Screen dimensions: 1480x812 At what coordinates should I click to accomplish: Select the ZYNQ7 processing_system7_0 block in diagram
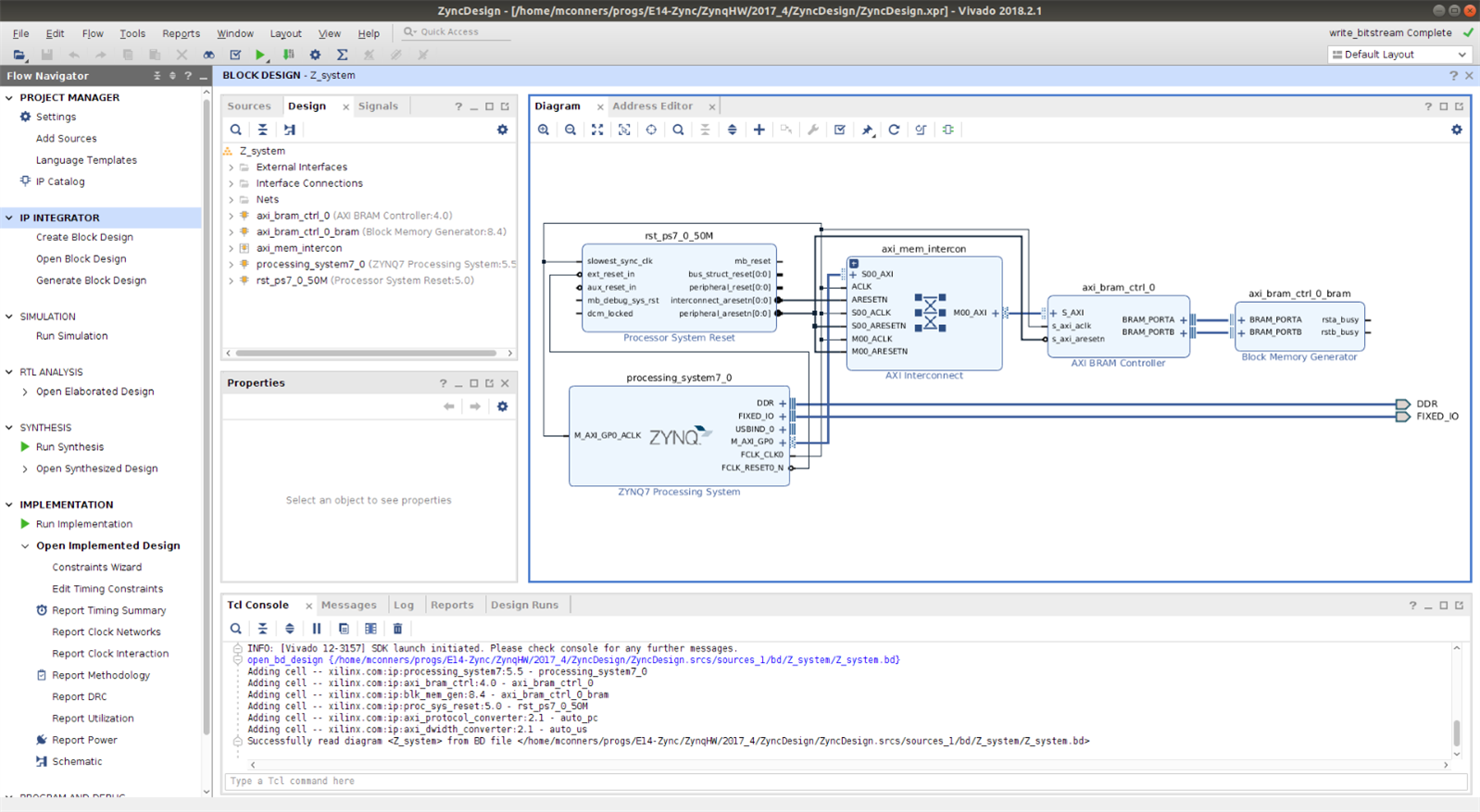point(679,435)
